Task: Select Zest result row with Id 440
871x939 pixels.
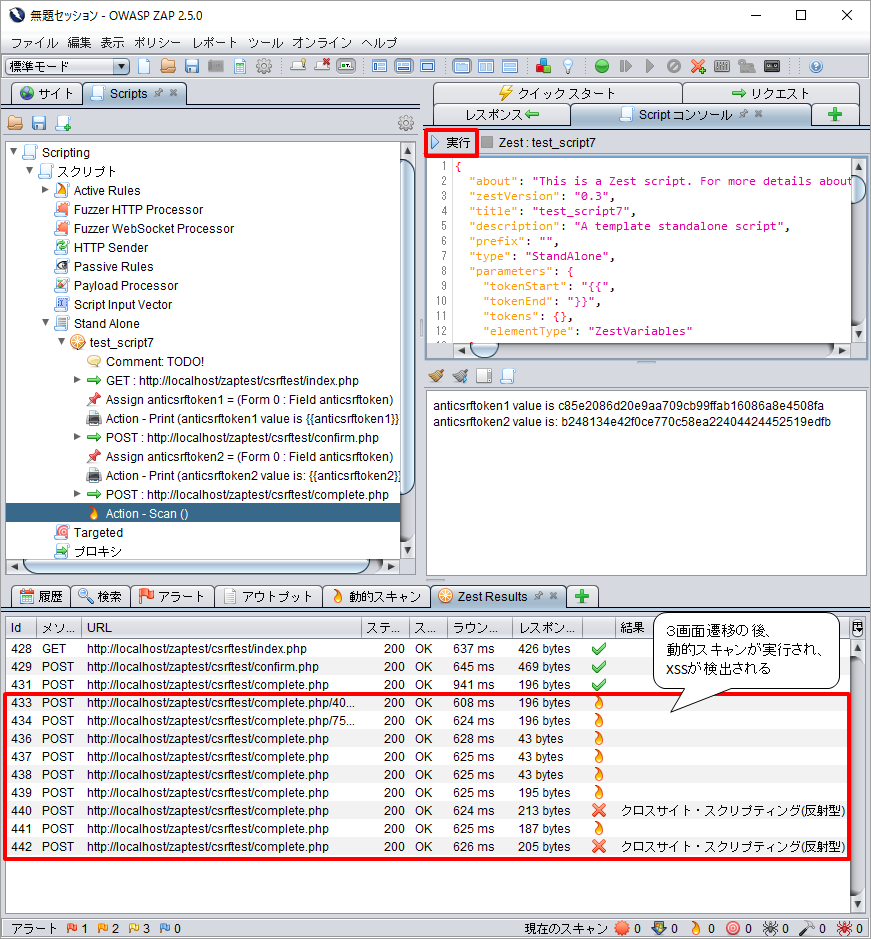Action: pyautogui.click(x=427, y=810)
